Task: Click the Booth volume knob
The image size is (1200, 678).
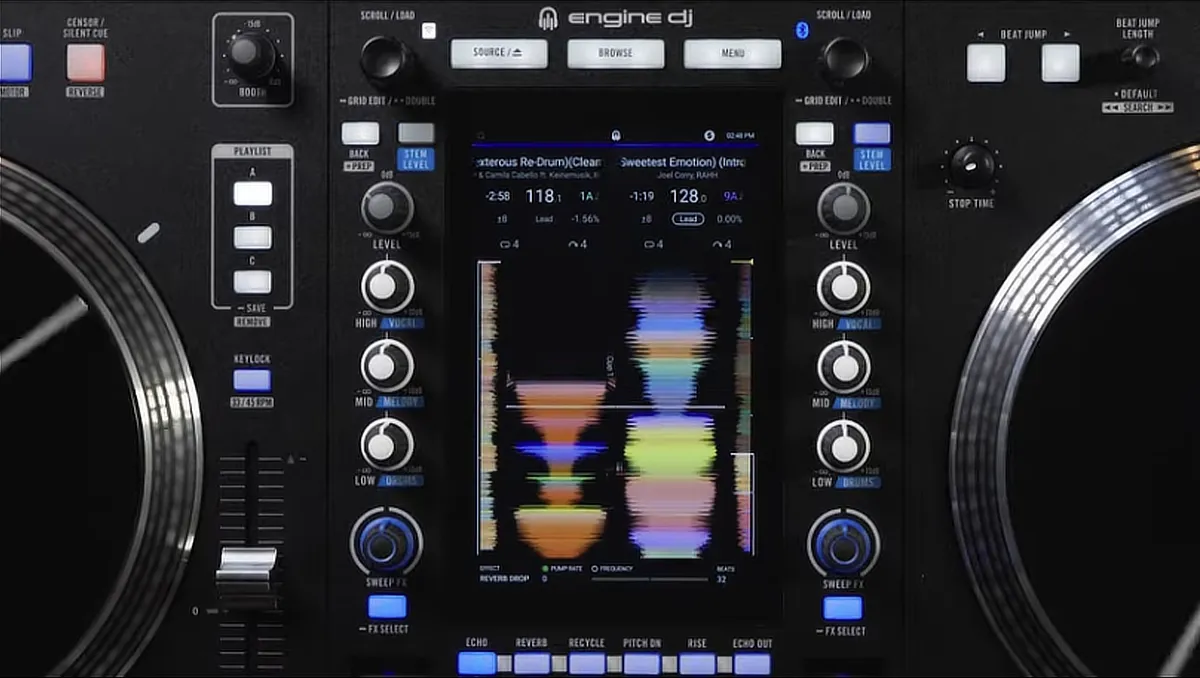Action: point(253,54)
